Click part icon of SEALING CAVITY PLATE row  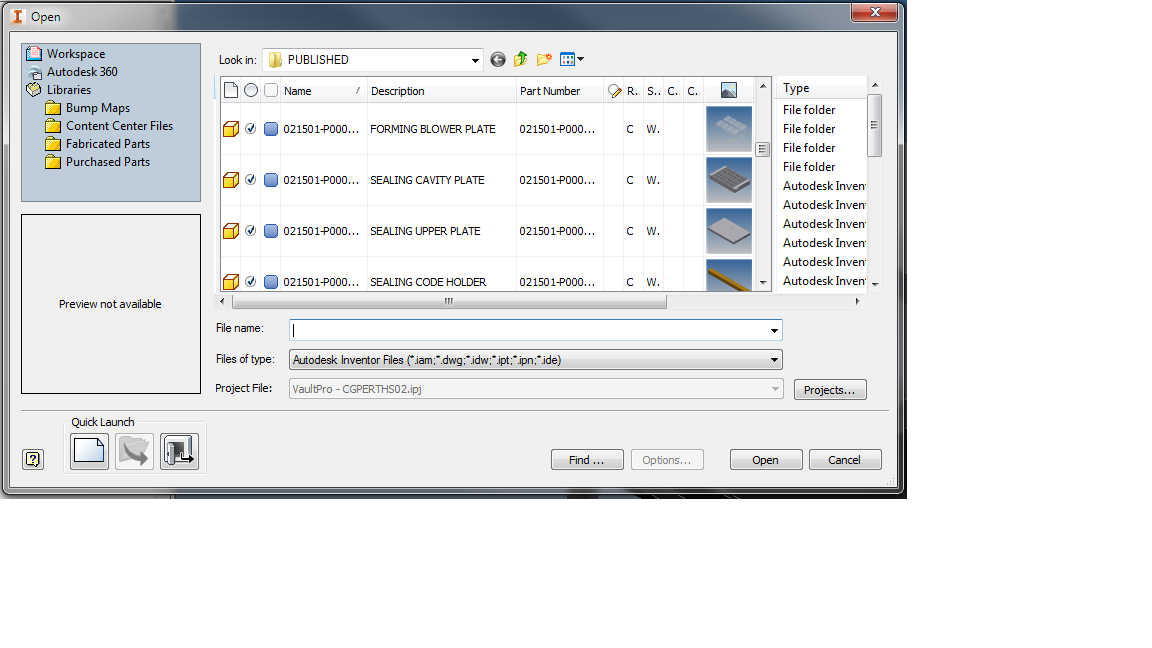point(231,180)
